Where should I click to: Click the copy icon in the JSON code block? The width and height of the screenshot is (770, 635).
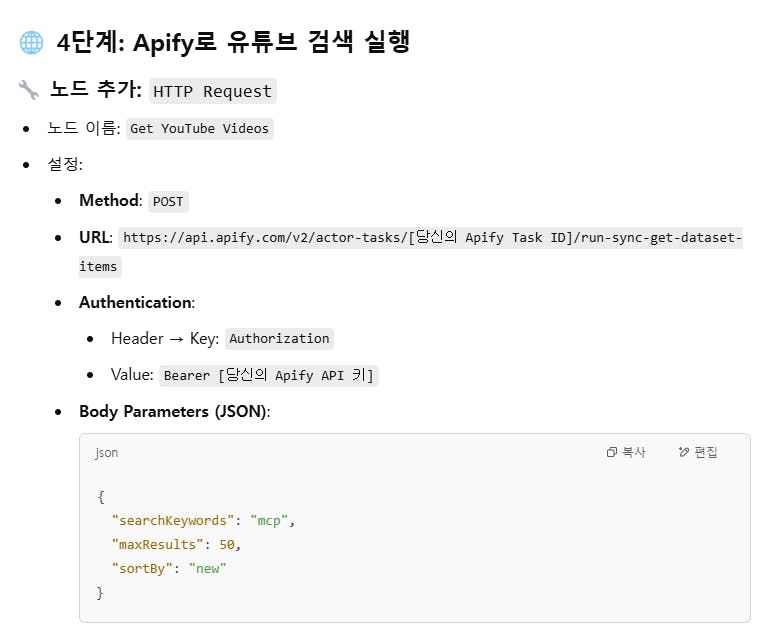[x=612, y=453]
